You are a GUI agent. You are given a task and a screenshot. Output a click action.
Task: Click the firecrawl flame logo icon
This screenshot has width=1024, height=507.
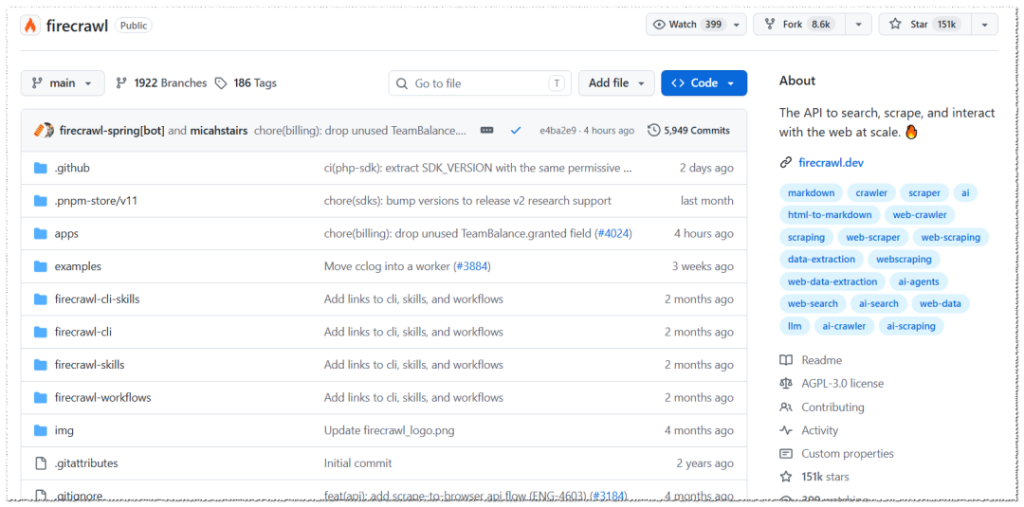pos(30,25)
